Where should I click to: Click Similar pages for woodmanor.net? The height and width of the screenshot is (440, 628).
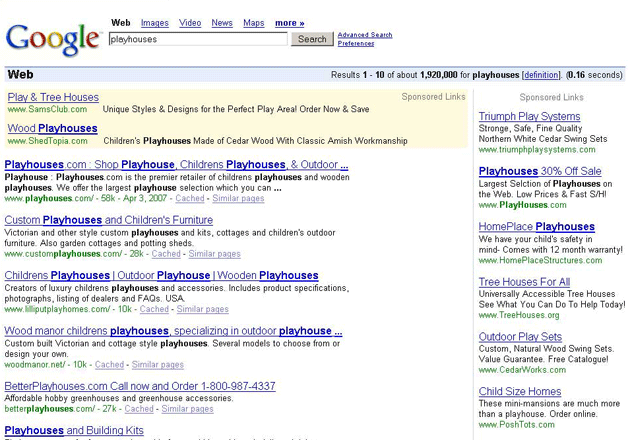pyautogui.click(x=158, y=365)
